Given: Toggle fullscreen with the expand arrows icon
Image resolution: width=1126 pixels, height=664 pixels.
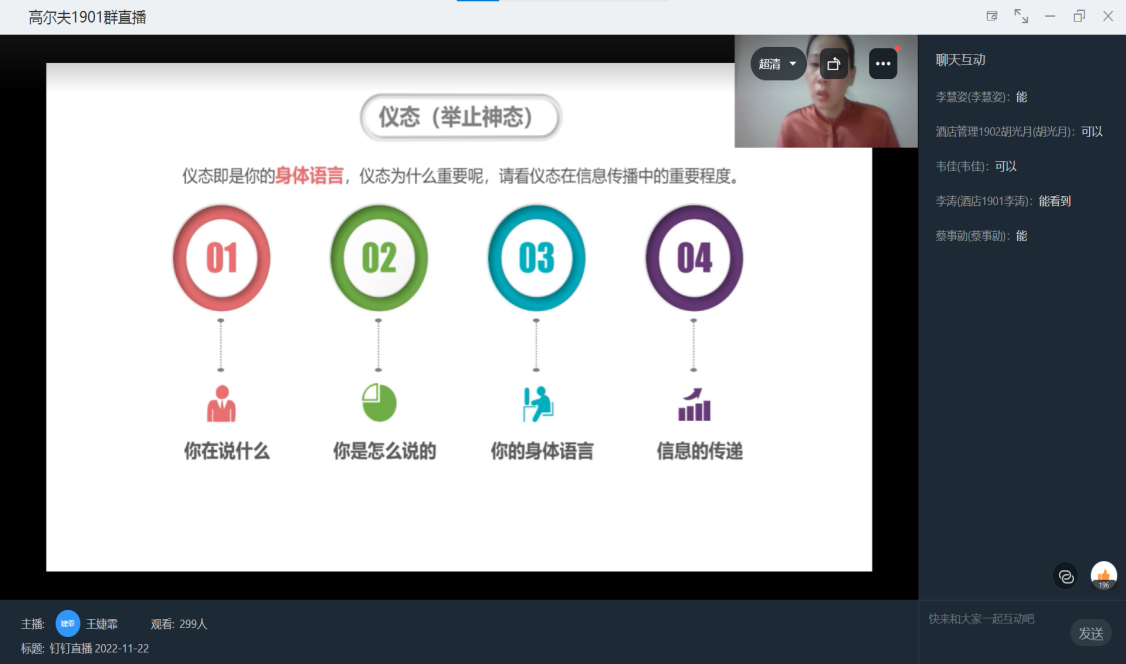Looking at the screenshot, I should point(1021,16).
